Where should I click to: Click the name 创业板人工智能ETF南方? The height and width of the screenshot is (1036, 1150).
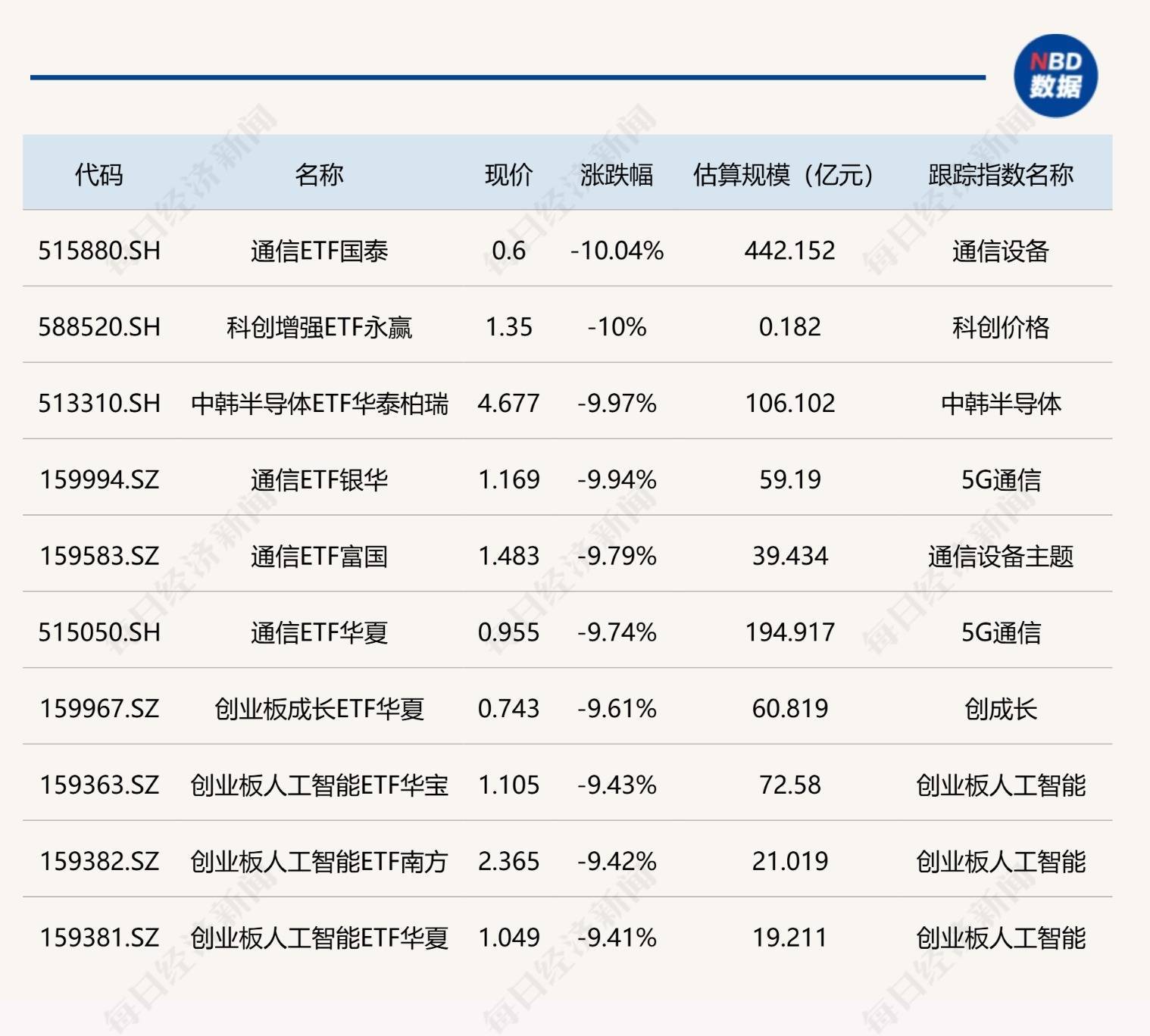click(319, 862)
